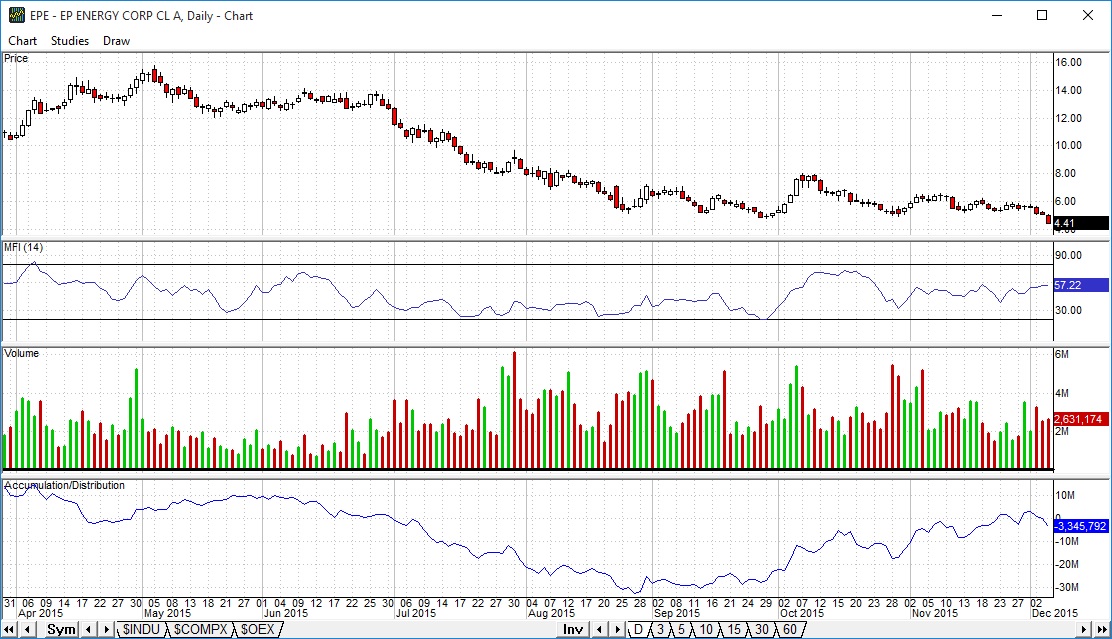
Task: Switch to the 30 minute interval tab
Action: 762,630
